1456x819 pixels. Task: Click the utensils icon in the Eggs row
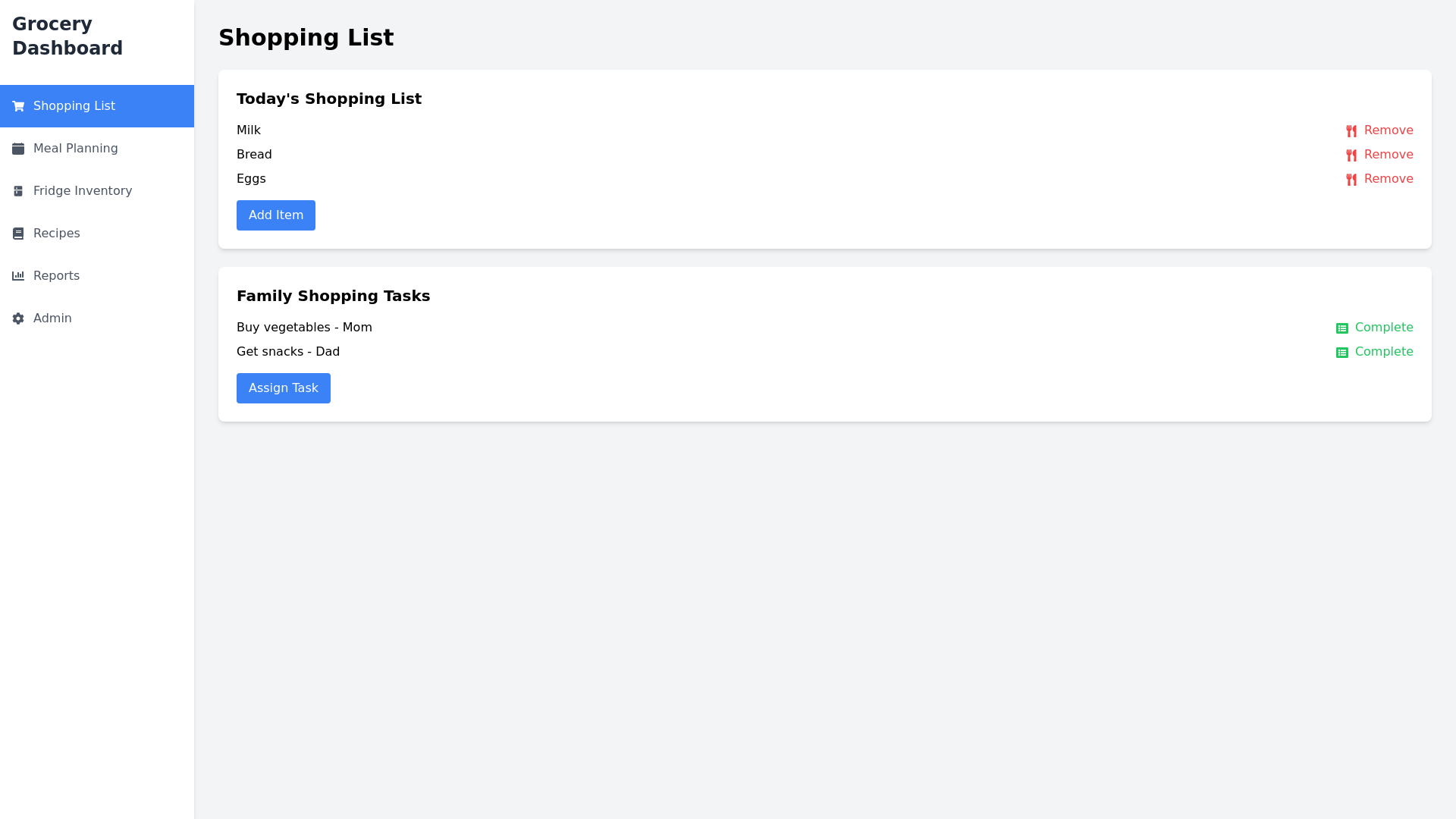tap(1351, 180)
